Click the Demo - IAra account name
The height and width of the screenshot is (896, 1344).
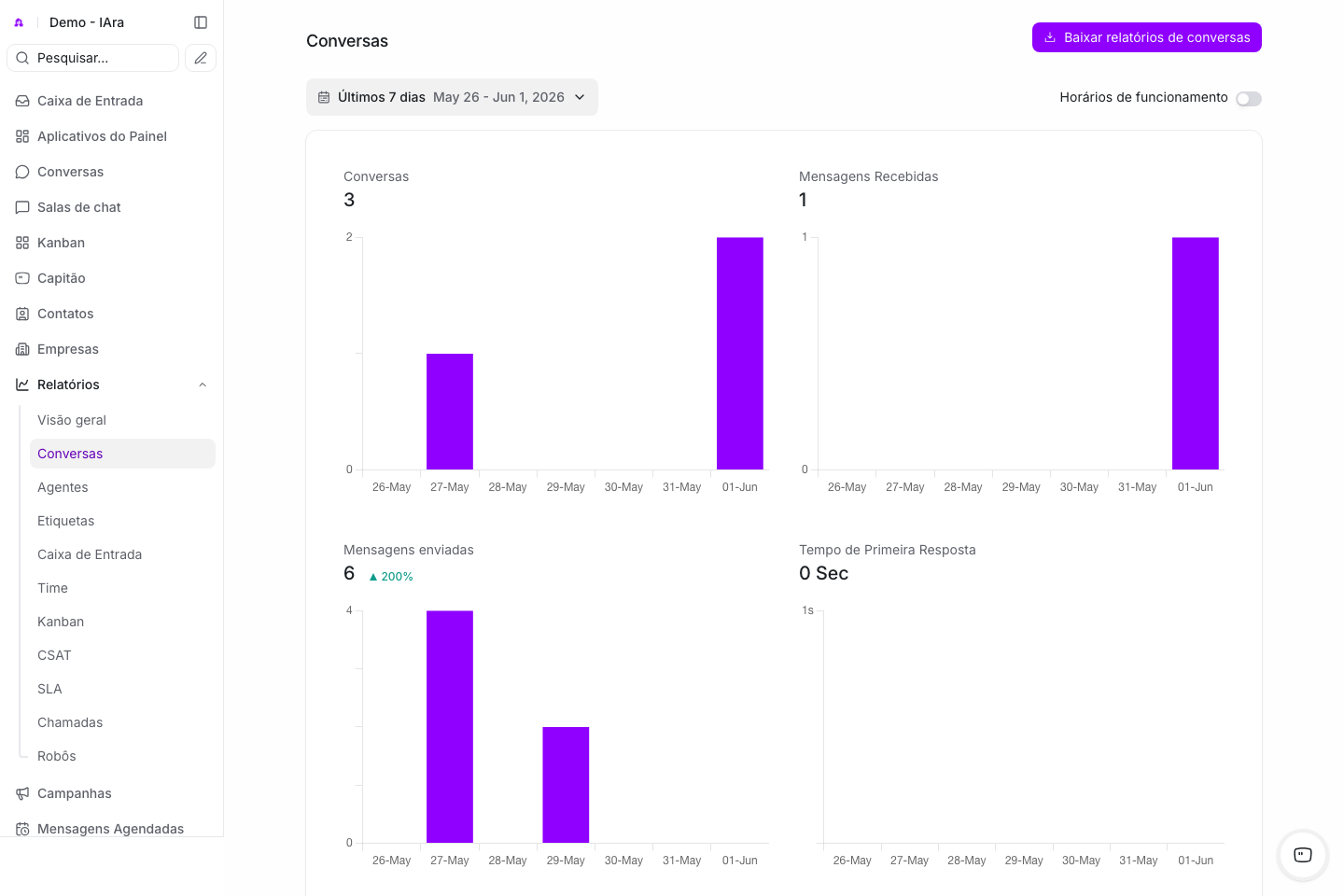87,22
